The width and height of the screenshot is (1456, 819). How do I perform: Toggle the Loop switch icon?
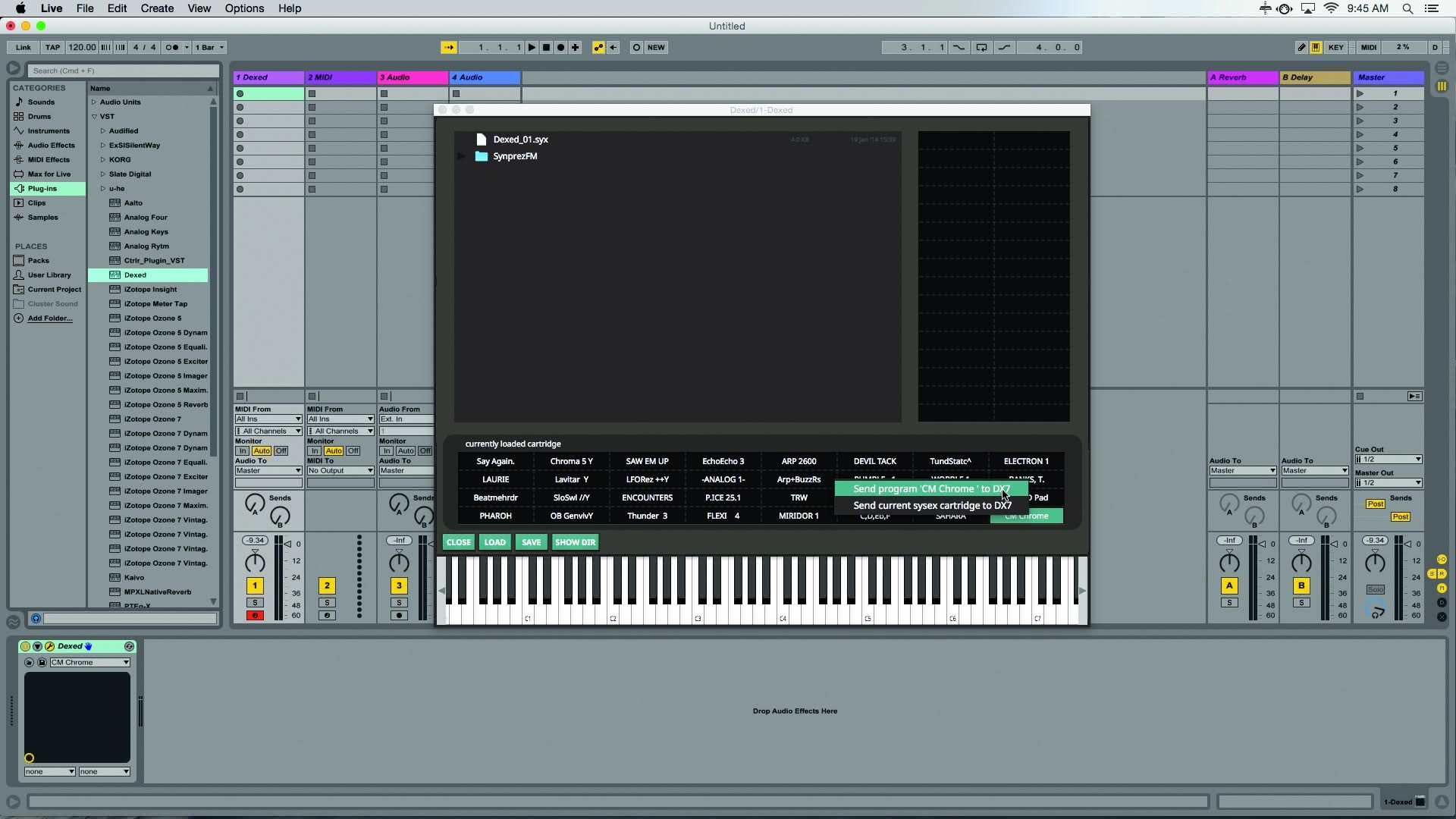click(981, 47)
